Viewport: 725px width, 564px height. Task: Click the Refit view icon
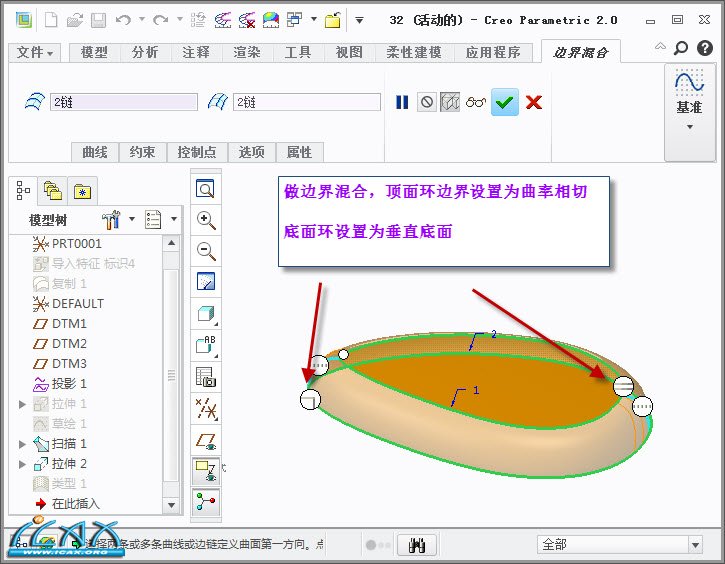[205, 189]
